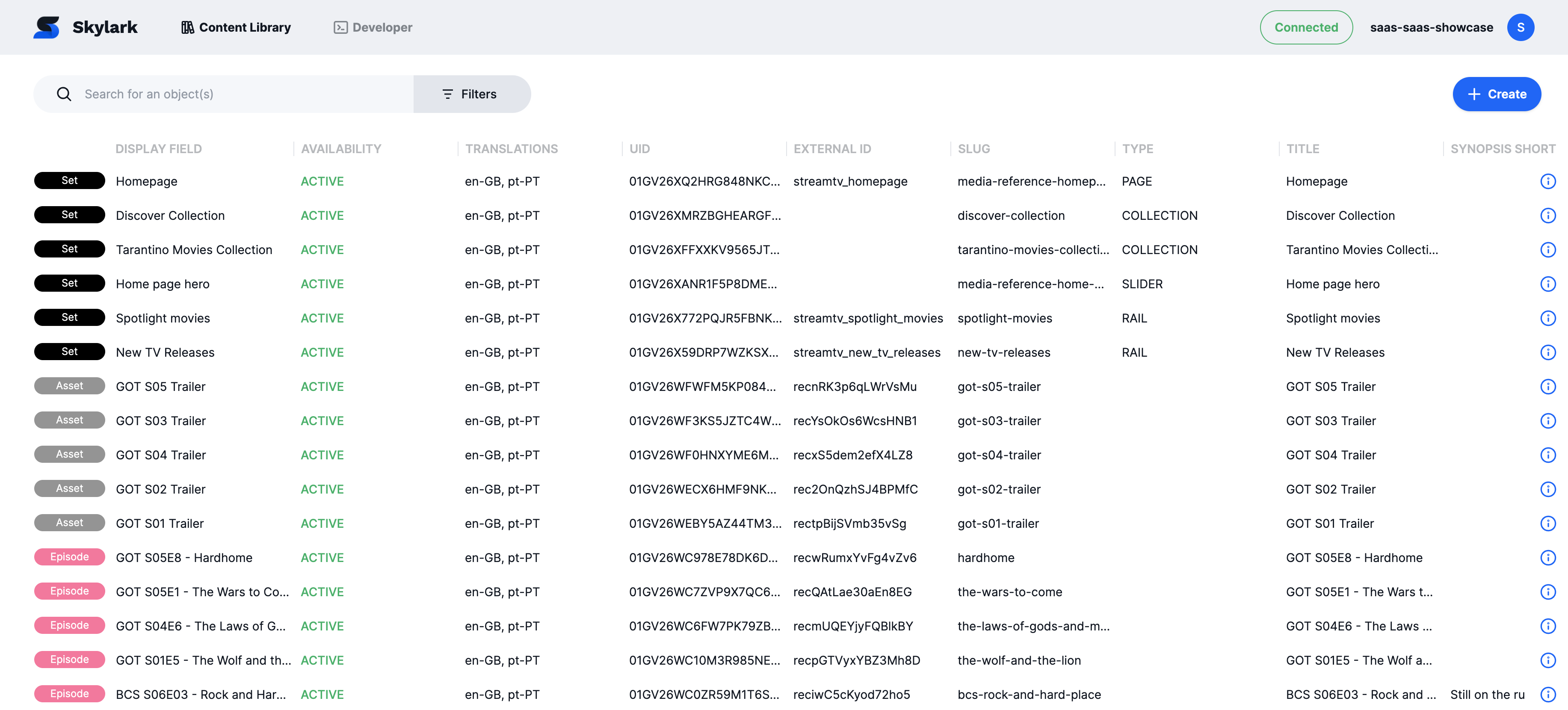Open info icon for GOT S05 Trailer
Image resolution: width=1568 pixels, height=710 pixels.
point(1547,387)
